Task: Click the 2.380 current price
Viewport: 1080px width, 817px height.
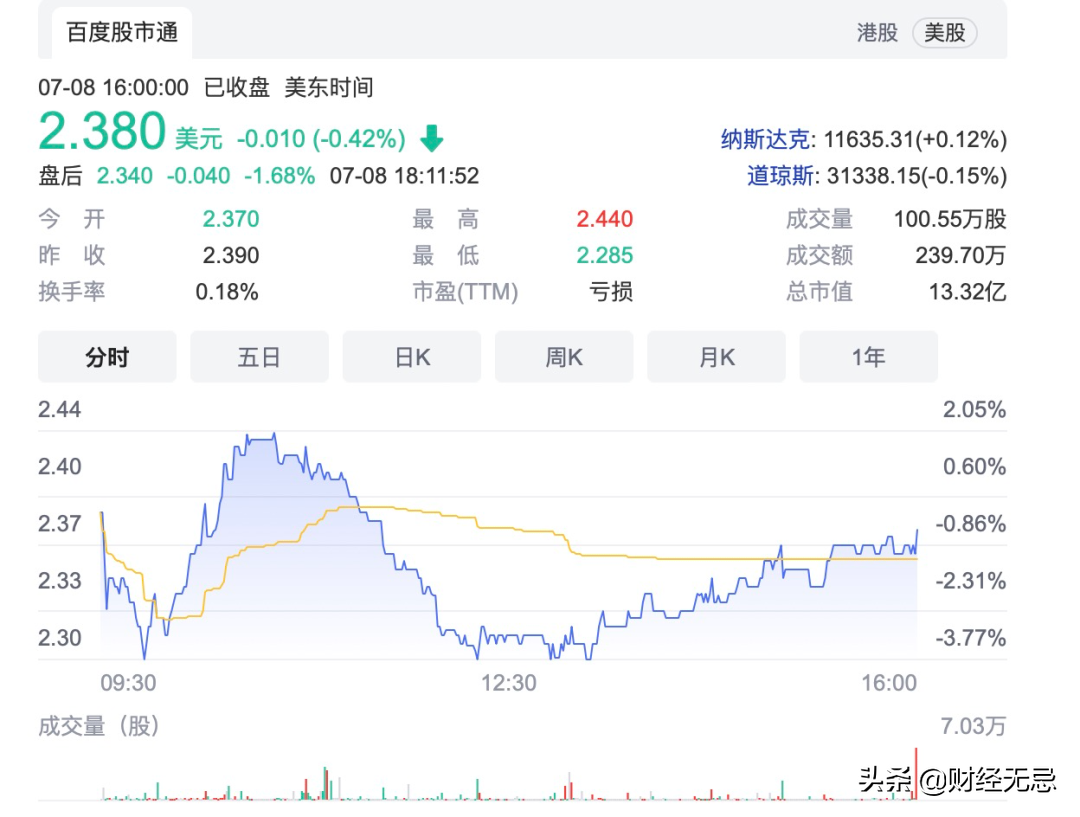Action: click(x=102, y=132)
